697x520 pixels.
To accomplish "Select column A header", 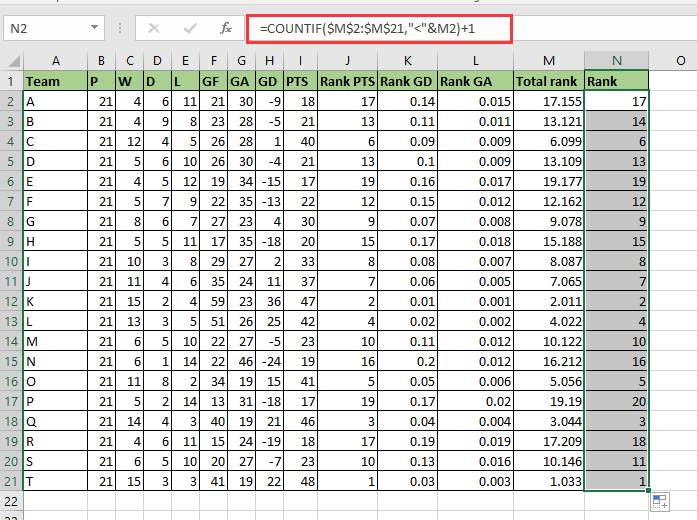I will tap(55, 60).
